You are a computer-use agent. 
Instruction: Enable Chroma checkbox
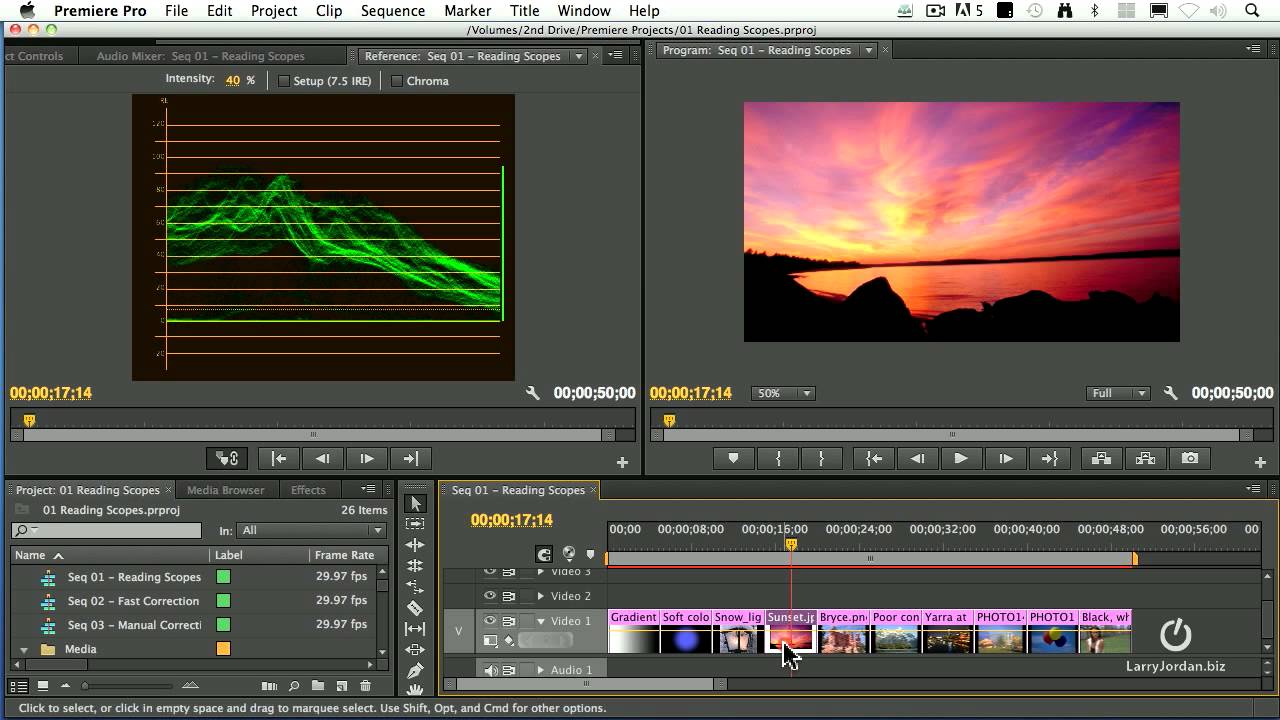point(397,81)
